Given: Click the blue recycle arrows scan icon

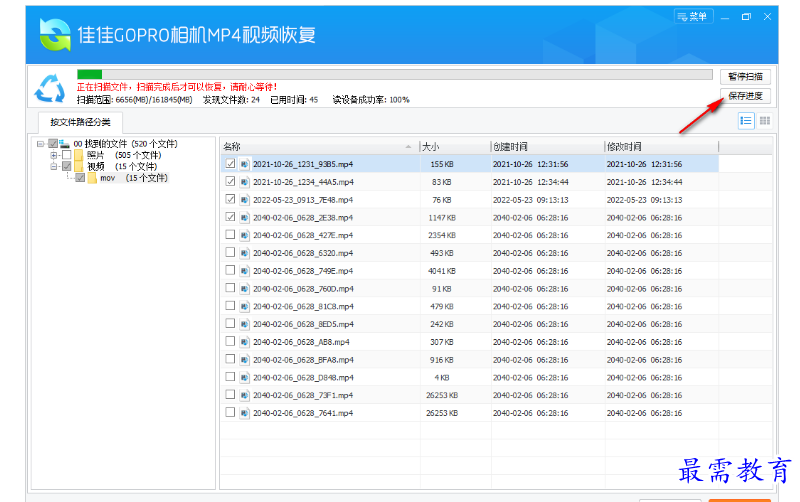Looking at the screenshot, I should pos(50,88).
